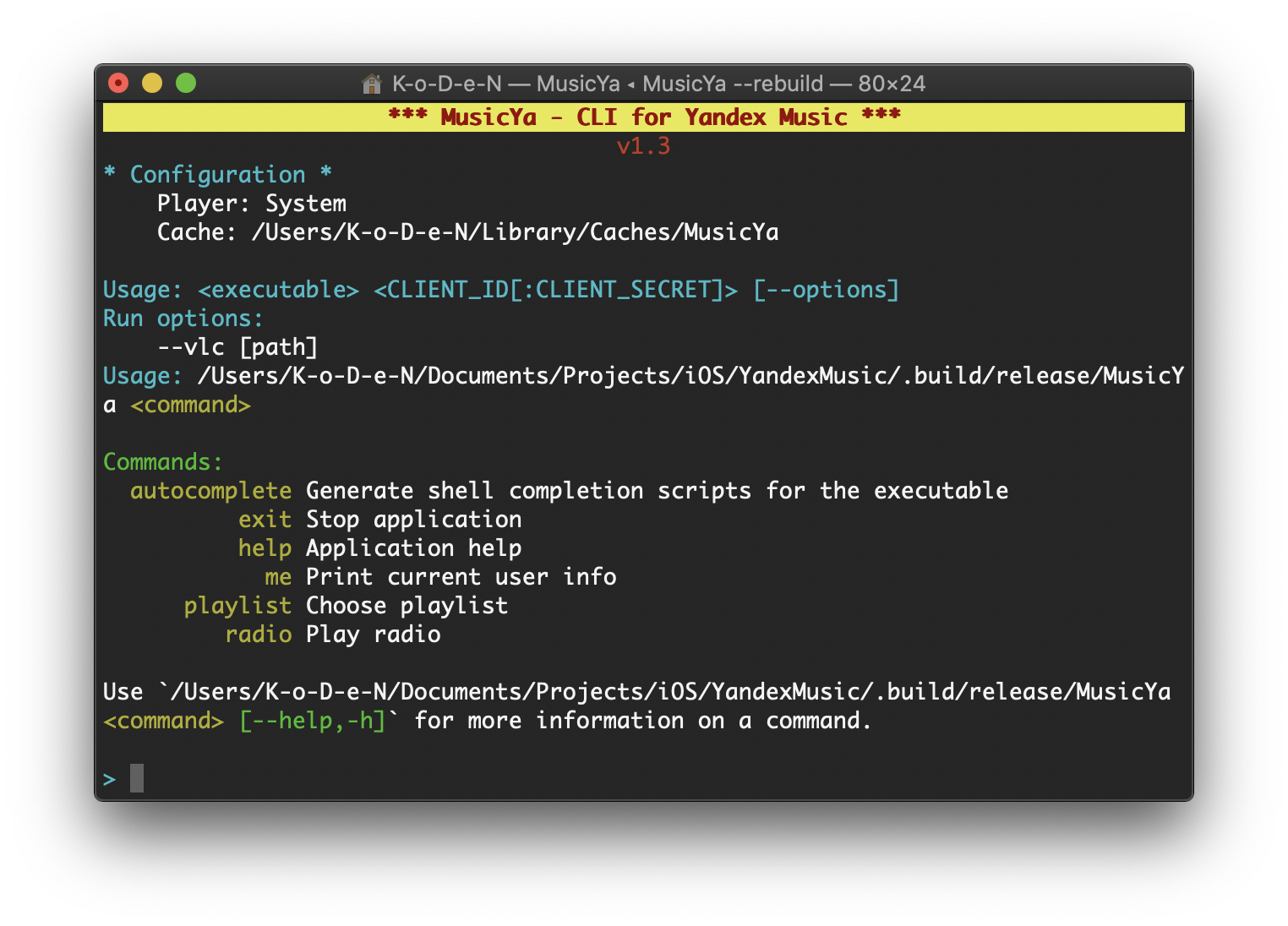Image resolution: width=1288 pixels, height=926 pixels.
Task: Click the 'Stop application' description
Action: (x=414, y=520)
